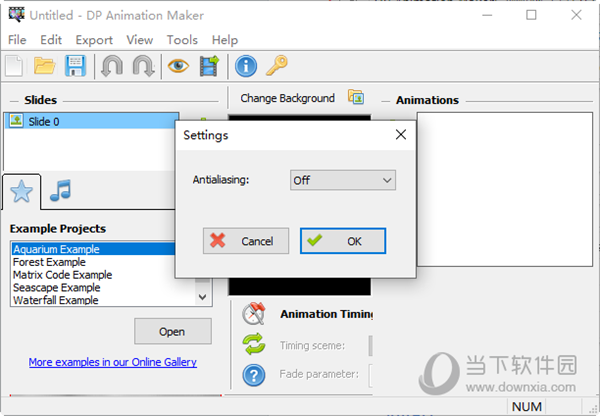Image resolution: width=600 pixels, height=416 pixels.
Task: Open a project with the folder icon
Action: coord(44,66)
